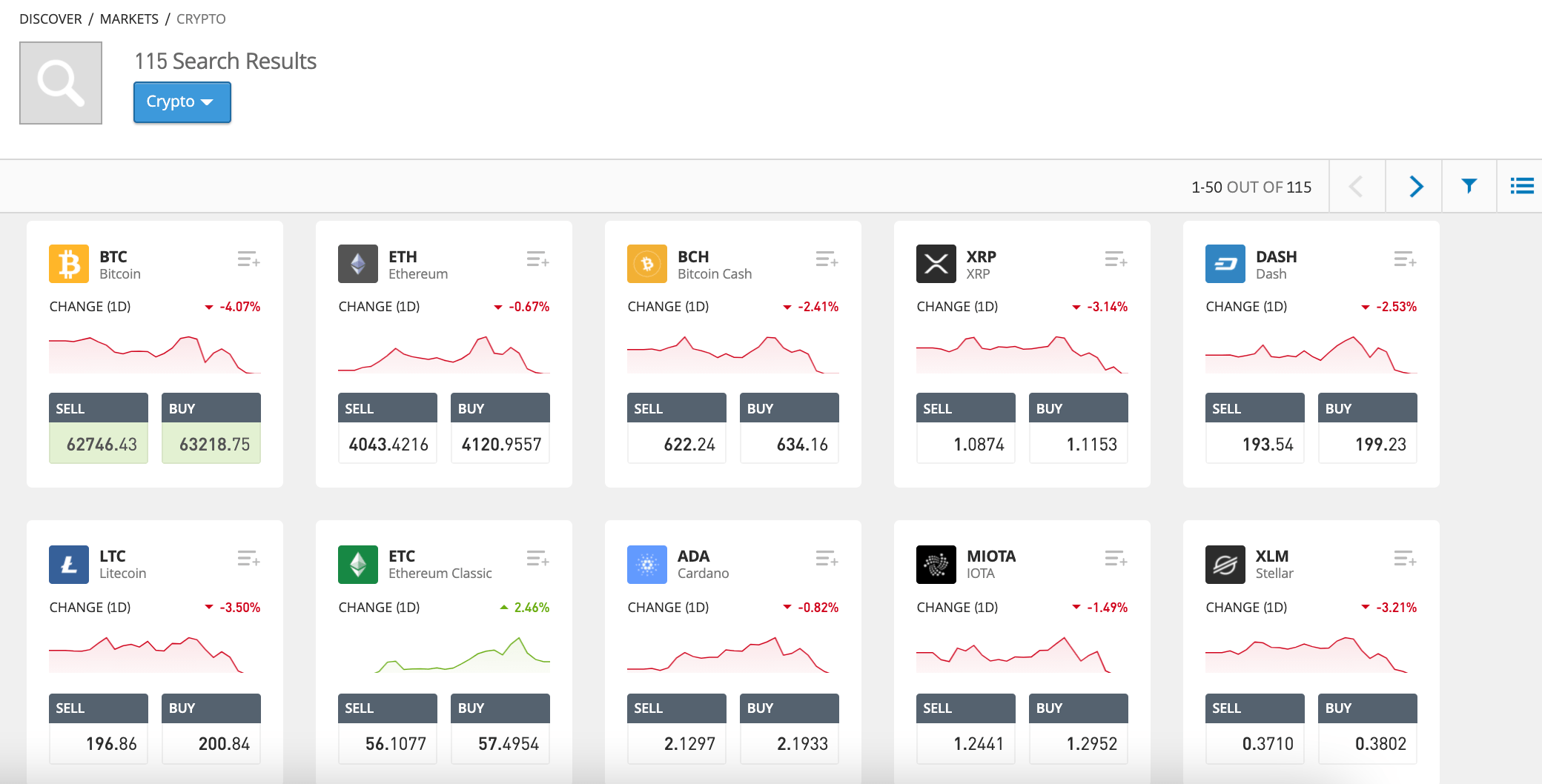Viewport: 1542px width, 784px height.
Task: Click the Bitcoin Cash BCH logo icon
Action: (x=647, y=264)
